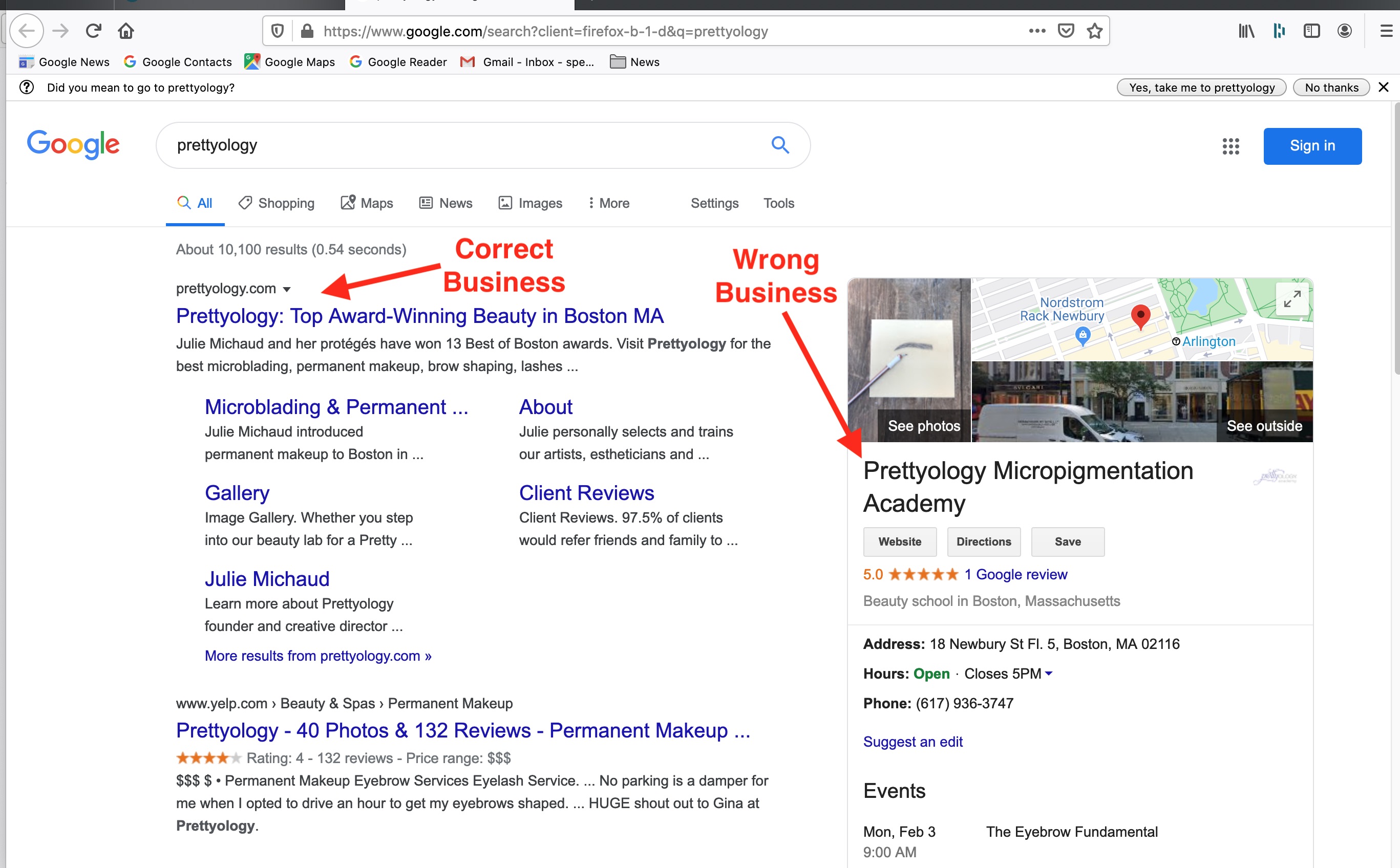Bookmark this page with star icon
The width and height of the screenshot is (1400, 868).
(1094, 30)
